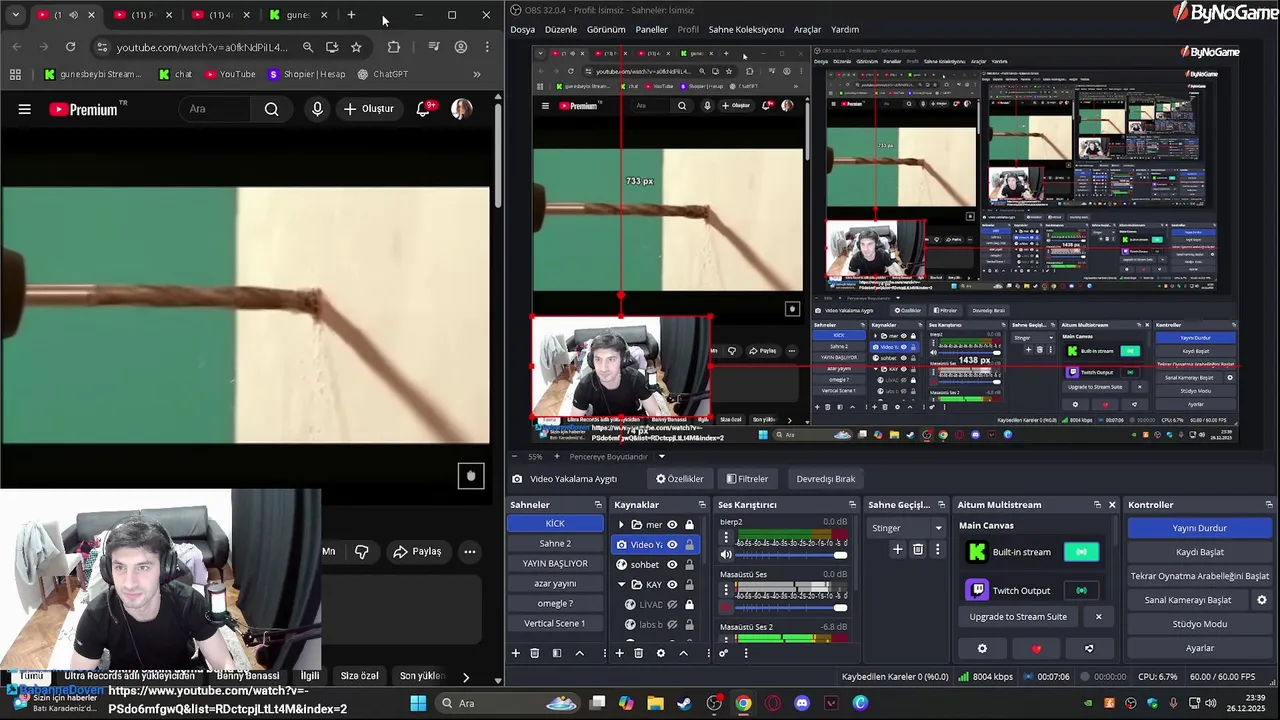Open source properties gear in Kaynaklar toolbar

click(x=660, y=653)
